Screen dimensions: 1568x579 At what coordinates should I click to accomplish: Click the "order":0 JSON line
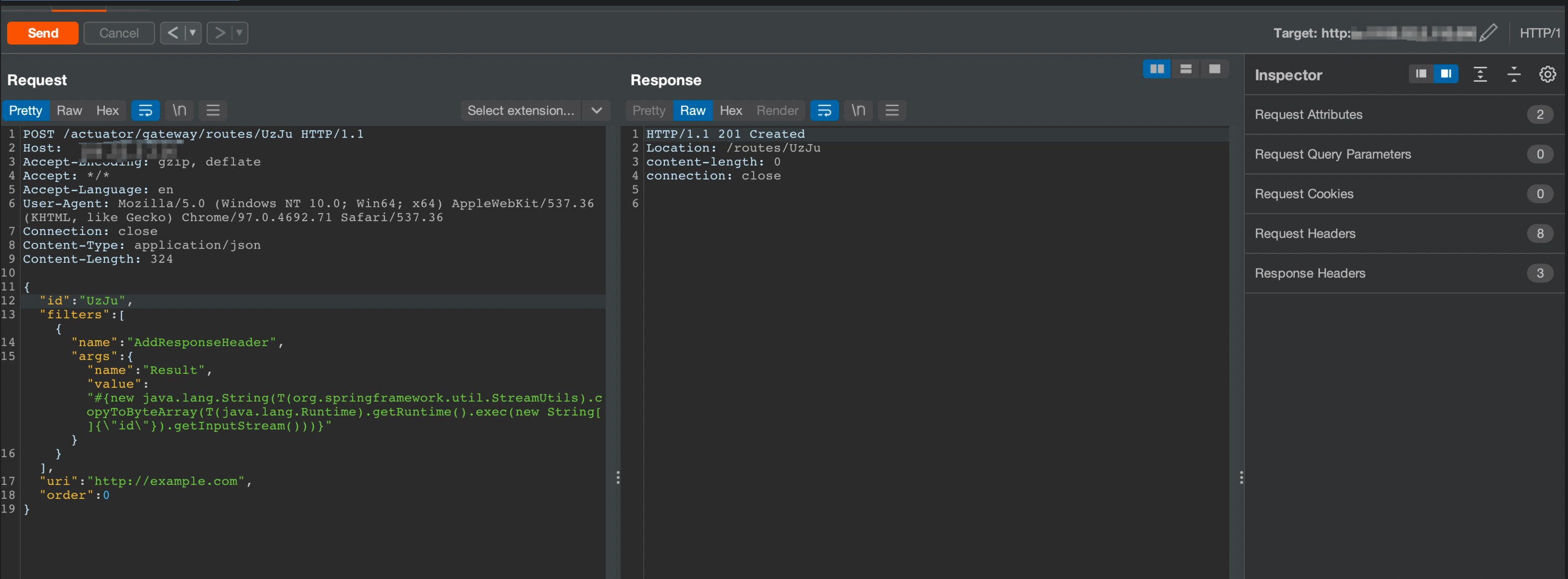(74, 495)
